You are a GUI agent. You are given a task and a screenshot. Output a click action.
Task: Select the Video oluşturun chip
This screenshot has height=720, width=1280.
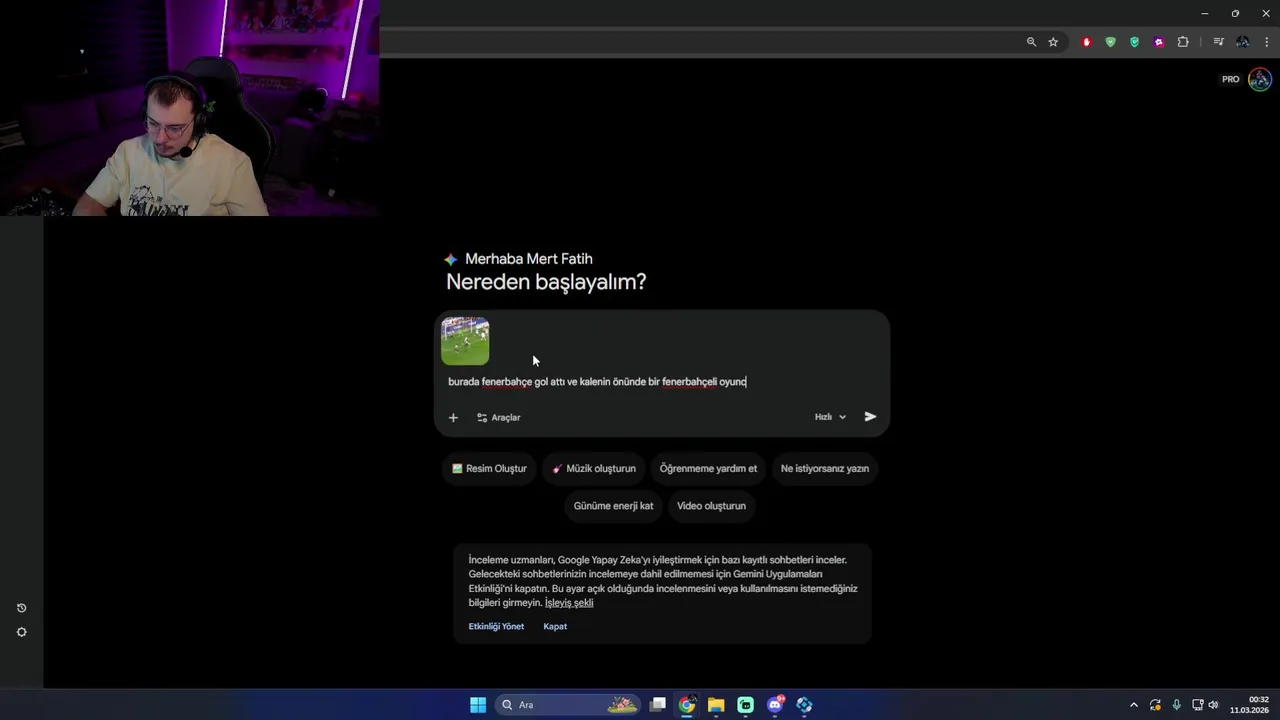point(711,506)
